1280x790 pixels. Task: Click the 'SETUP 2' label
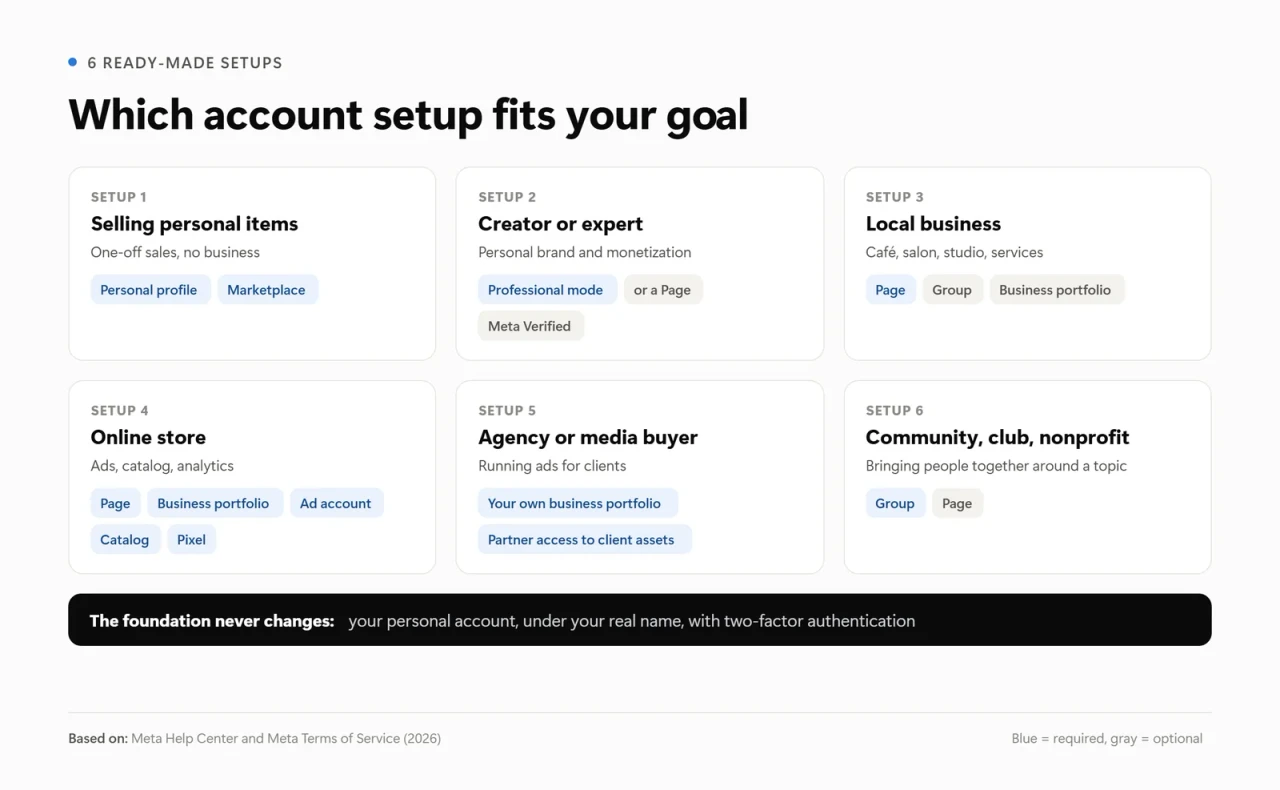507,197
